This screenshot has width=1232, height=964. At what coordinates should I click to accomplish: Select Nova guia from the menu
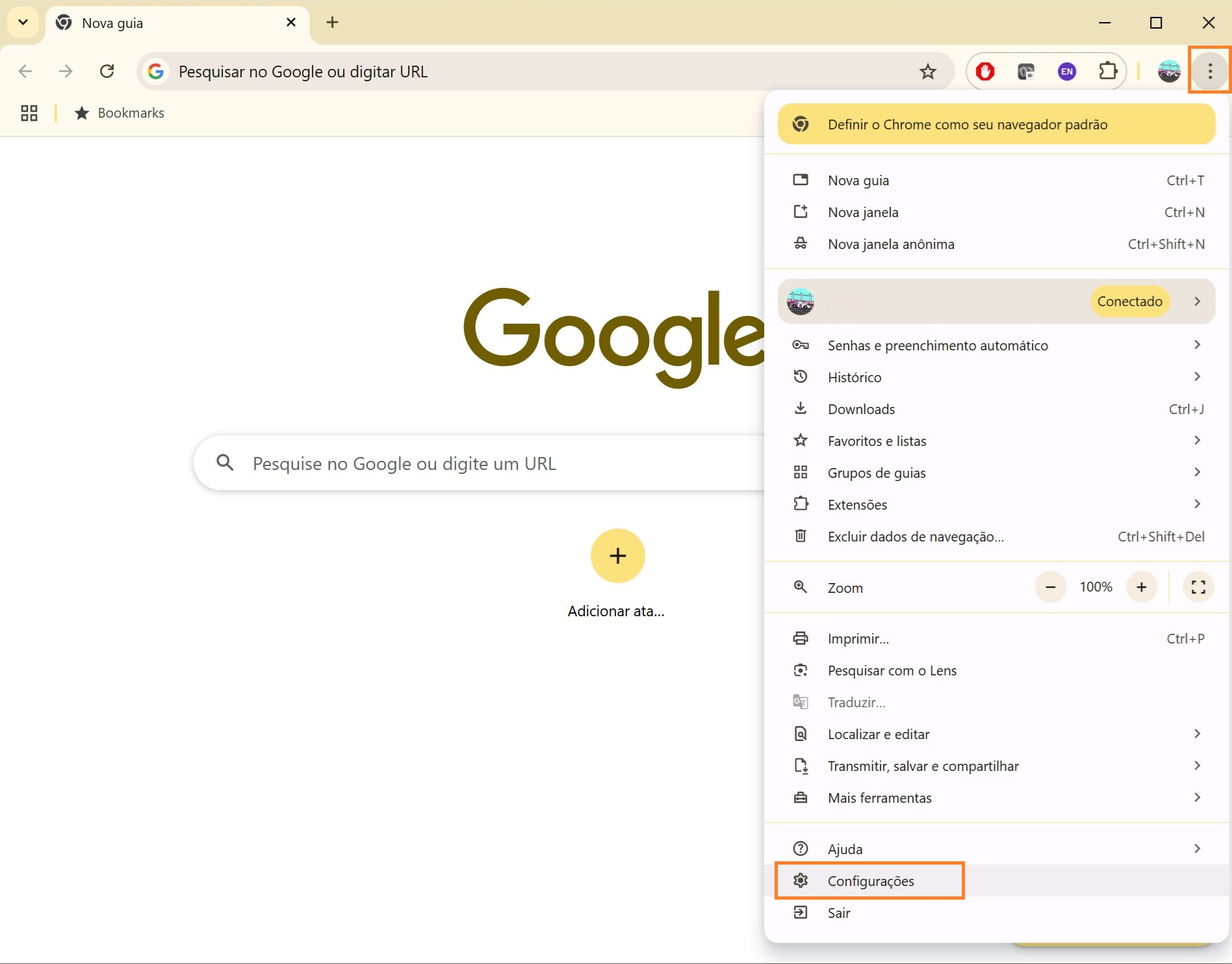[997, 181]
